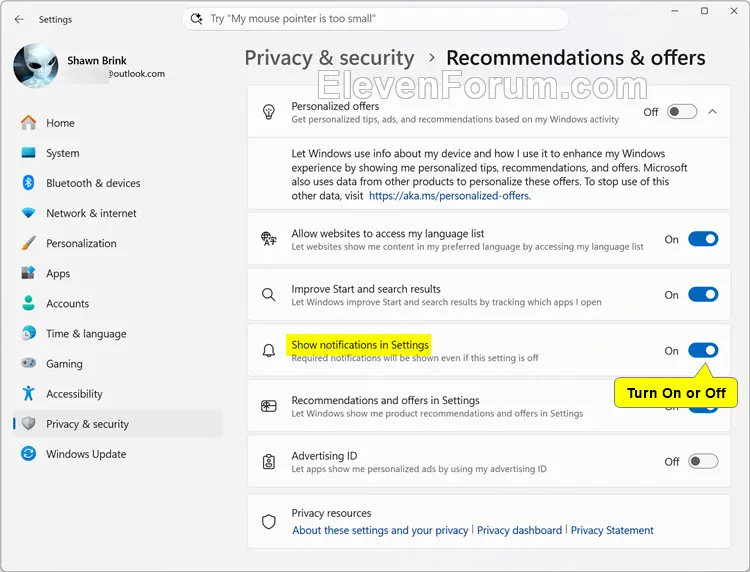
Task: Click the back arrow in Settings
Action: coord(19,19)
